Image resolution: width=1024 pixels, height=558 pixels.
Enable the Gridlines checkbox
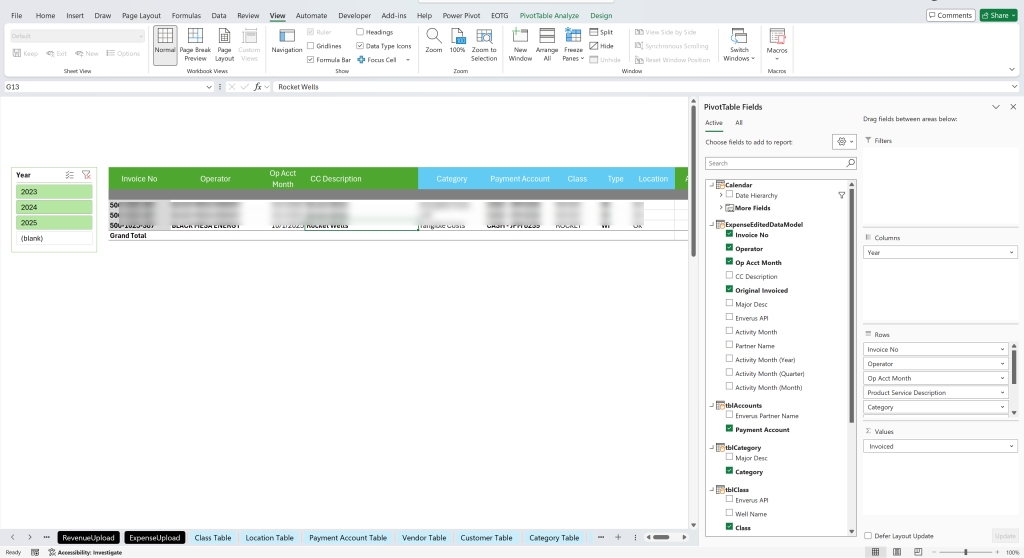click(311, 46)
